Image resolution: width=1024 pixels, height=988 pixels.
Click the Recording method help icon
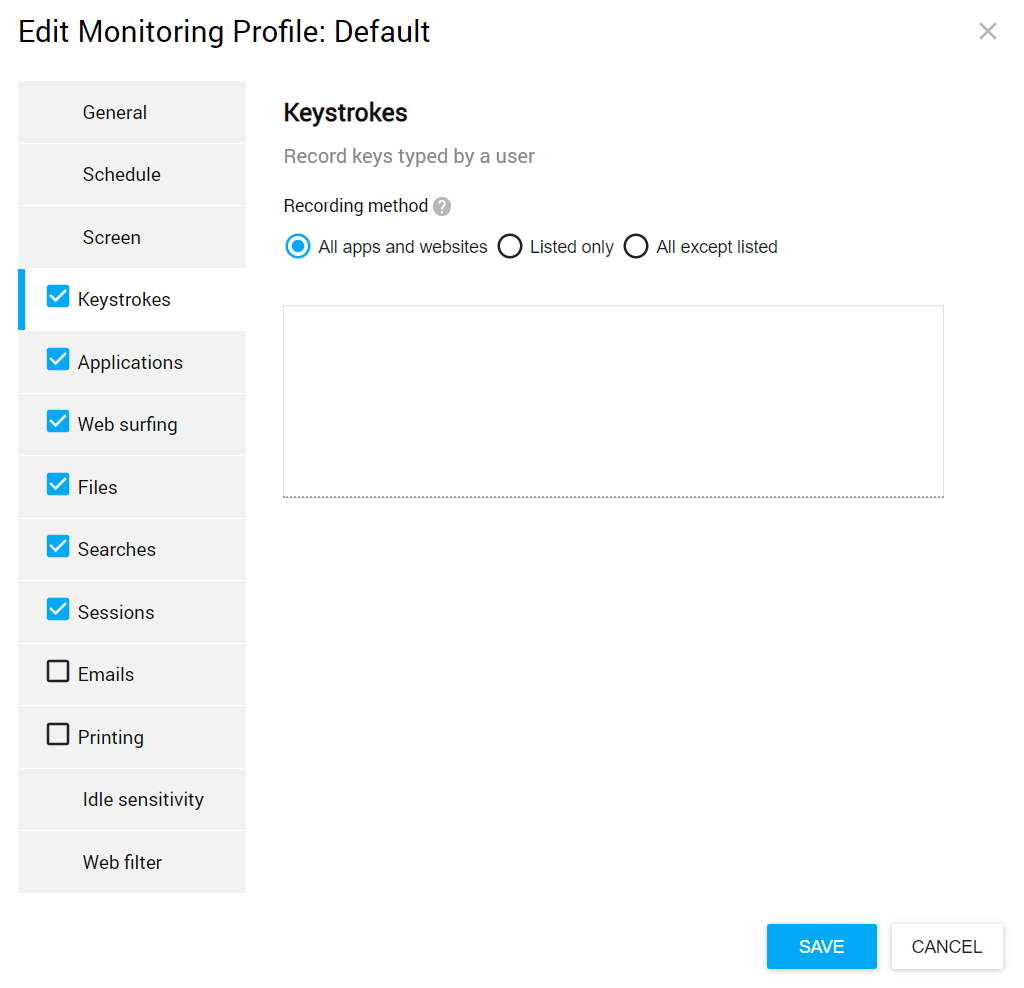442,207
